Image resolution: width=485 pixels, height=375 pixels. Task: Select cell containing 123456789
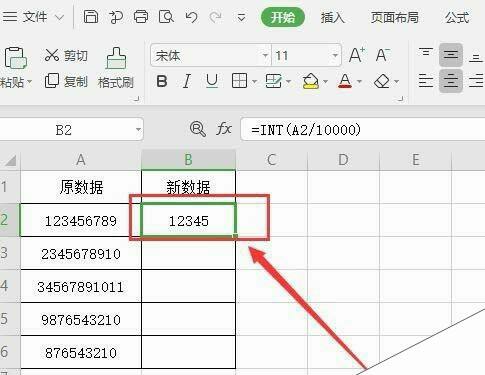81,221
